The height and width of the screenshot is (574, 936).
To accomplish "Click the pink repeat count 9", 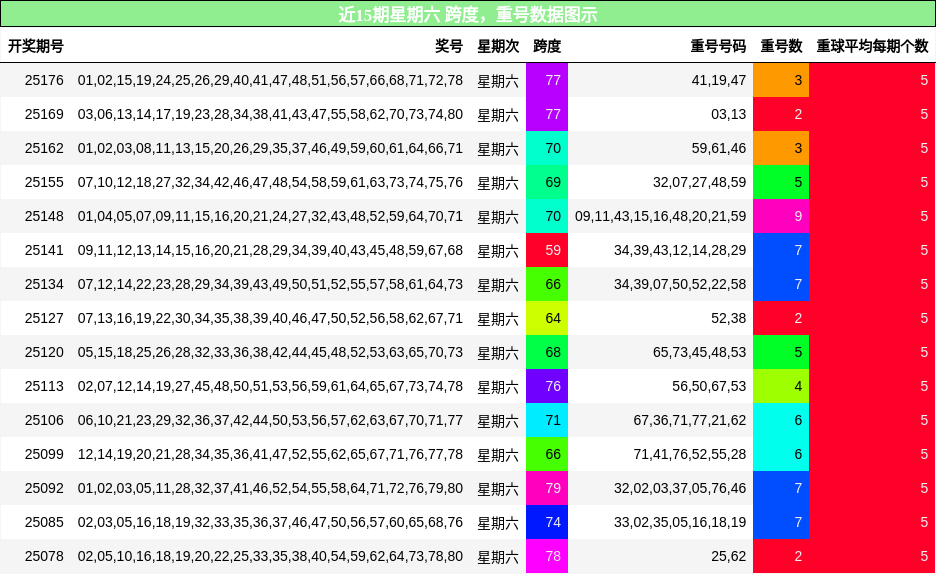I will [x=781, y=216].
